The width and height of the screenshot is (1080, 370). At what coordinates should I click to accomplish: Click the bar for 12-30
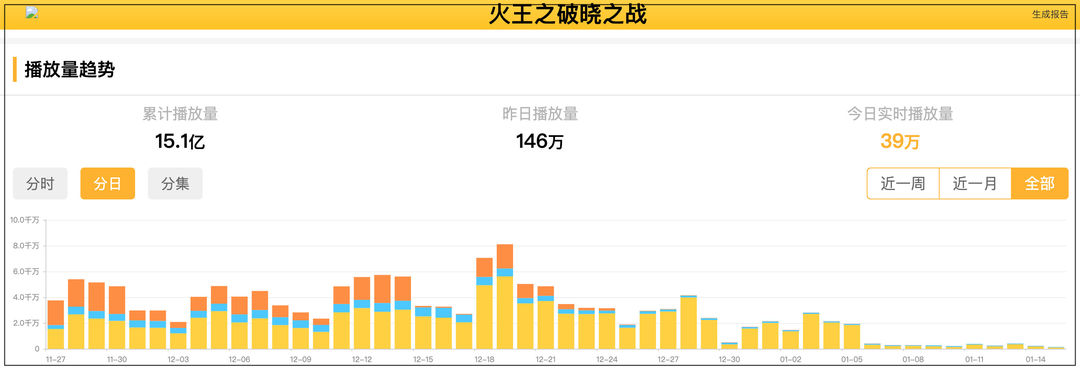click(729, 346)
